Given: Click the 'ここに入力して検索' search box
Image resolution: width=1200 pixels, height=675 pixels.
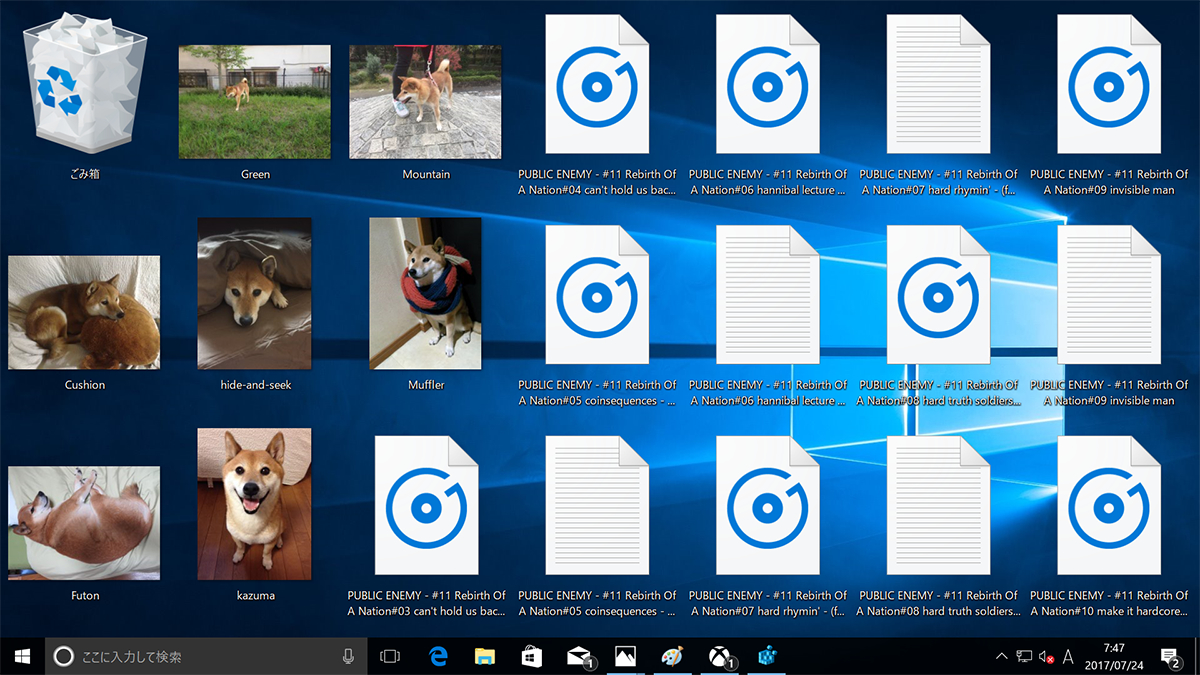Looking at the screenshot, I should click(200, 657).
